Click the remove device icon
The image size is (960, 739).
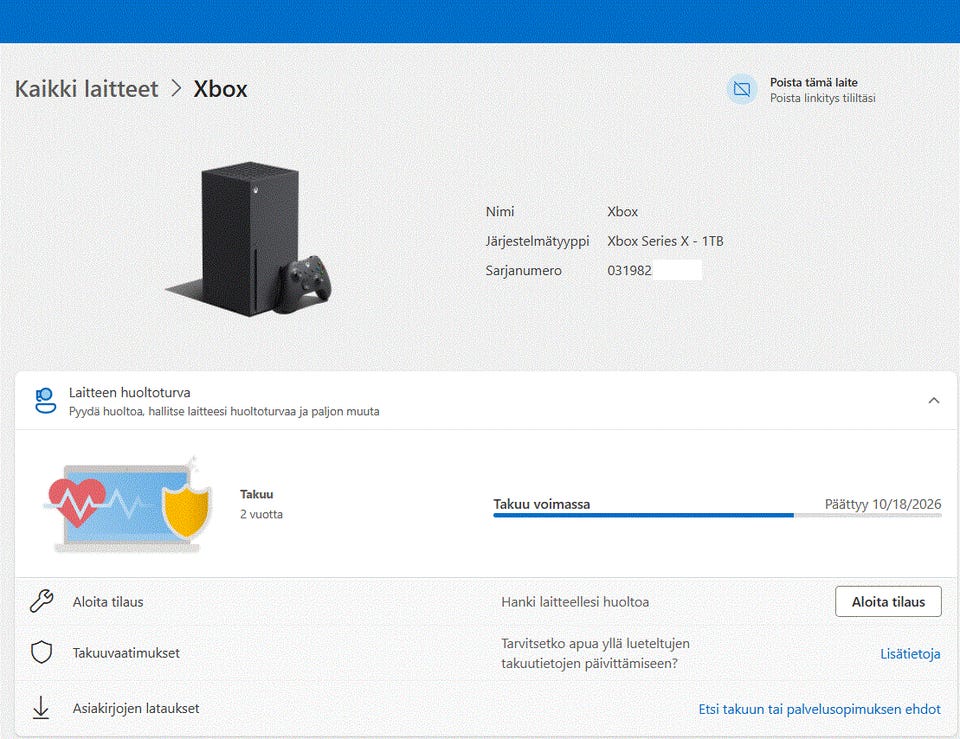[741, 89]
